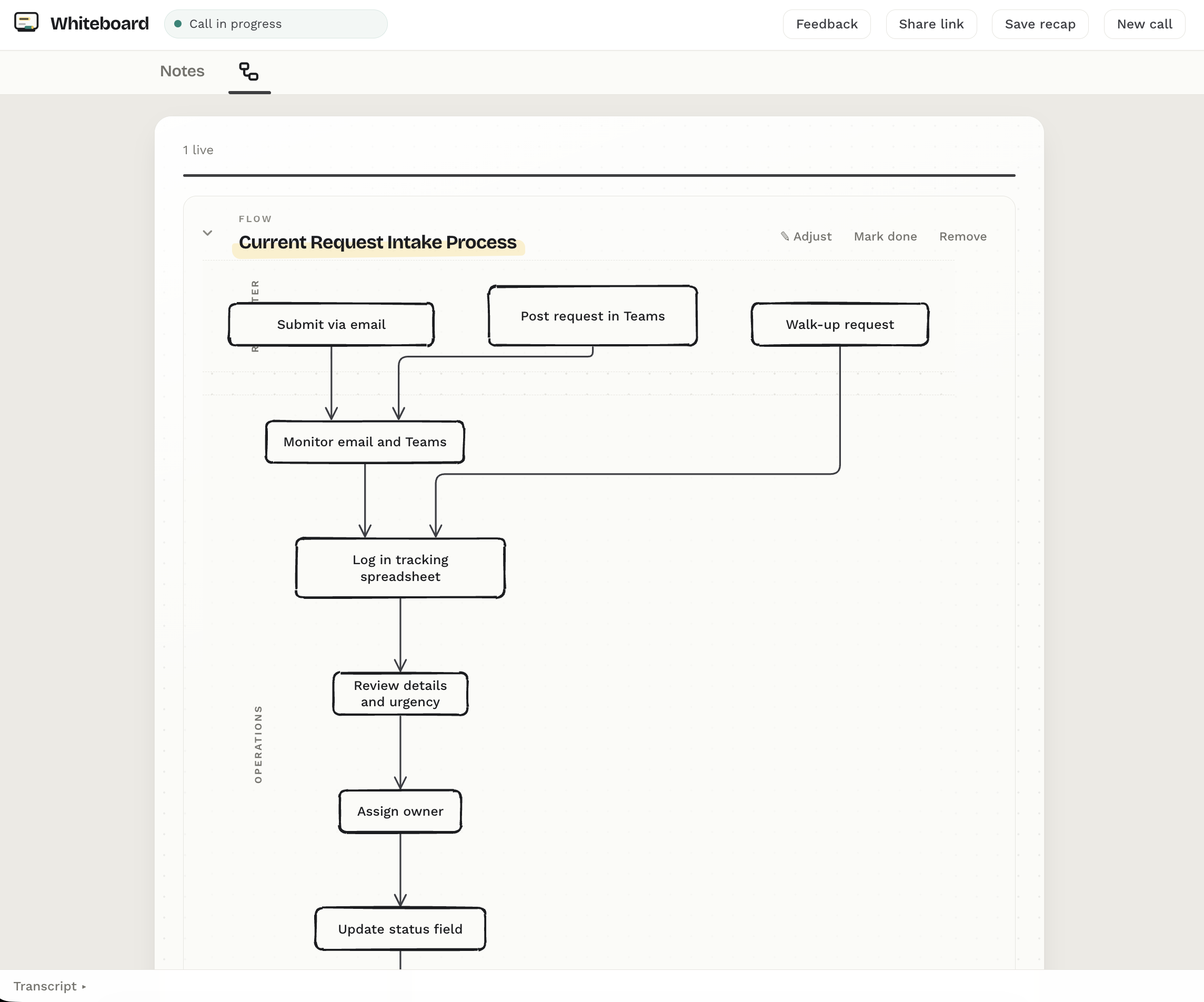Remove the flow card
Screen dimensions: 1204x1002
click(x=962, y=236)
